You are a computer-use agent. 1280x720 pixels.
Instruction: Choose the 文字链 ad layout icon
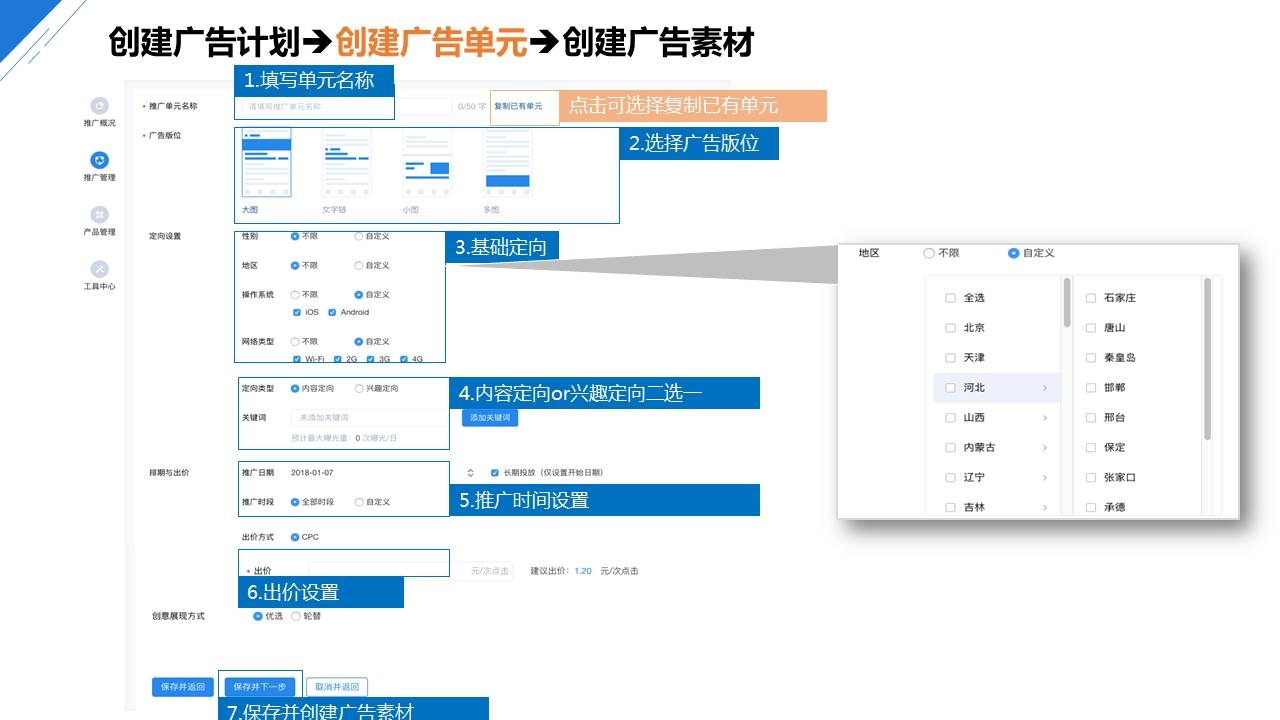click(346, 163)
